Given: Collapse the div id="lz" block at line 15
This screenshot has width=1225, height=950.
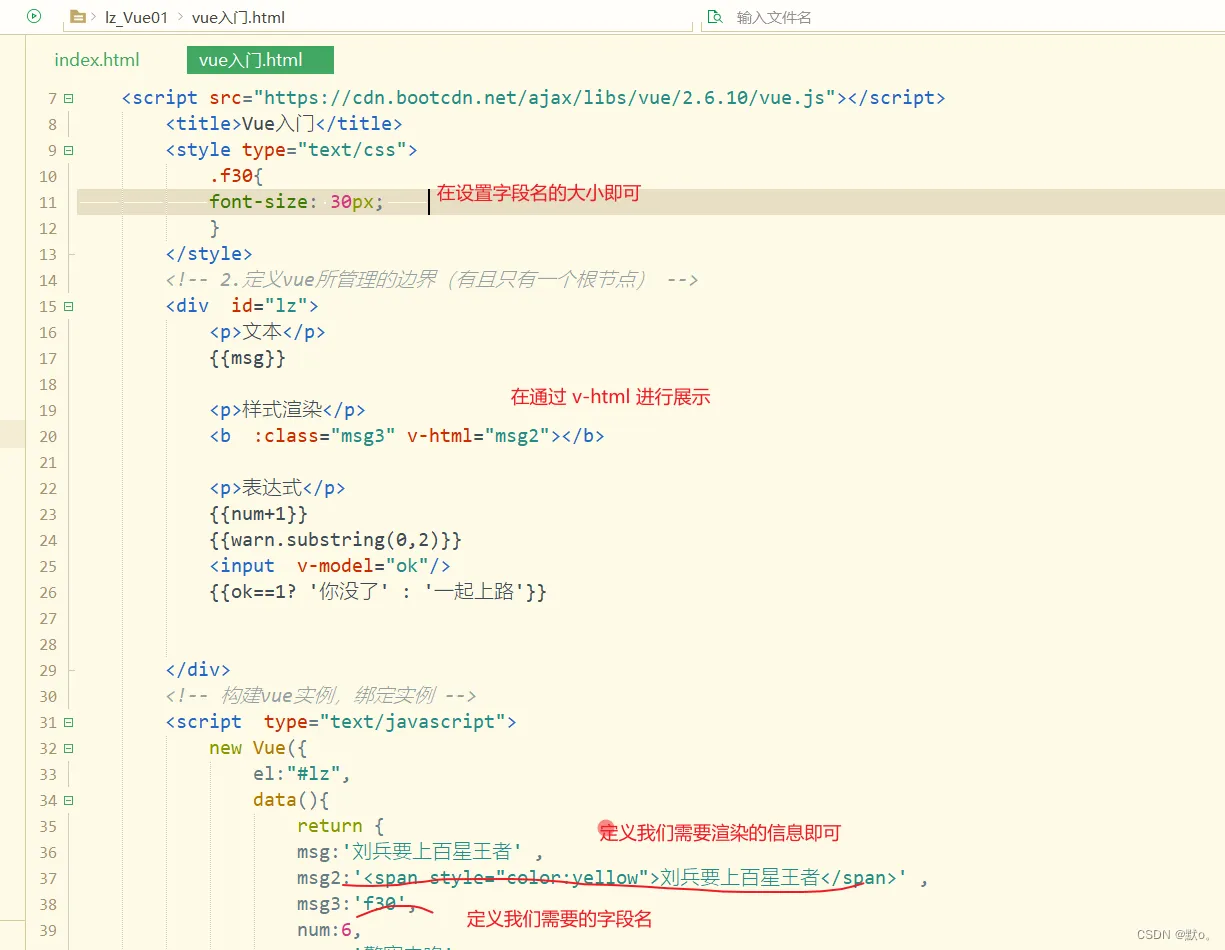Looking at the screenshot, I should (x=68, y=306).
